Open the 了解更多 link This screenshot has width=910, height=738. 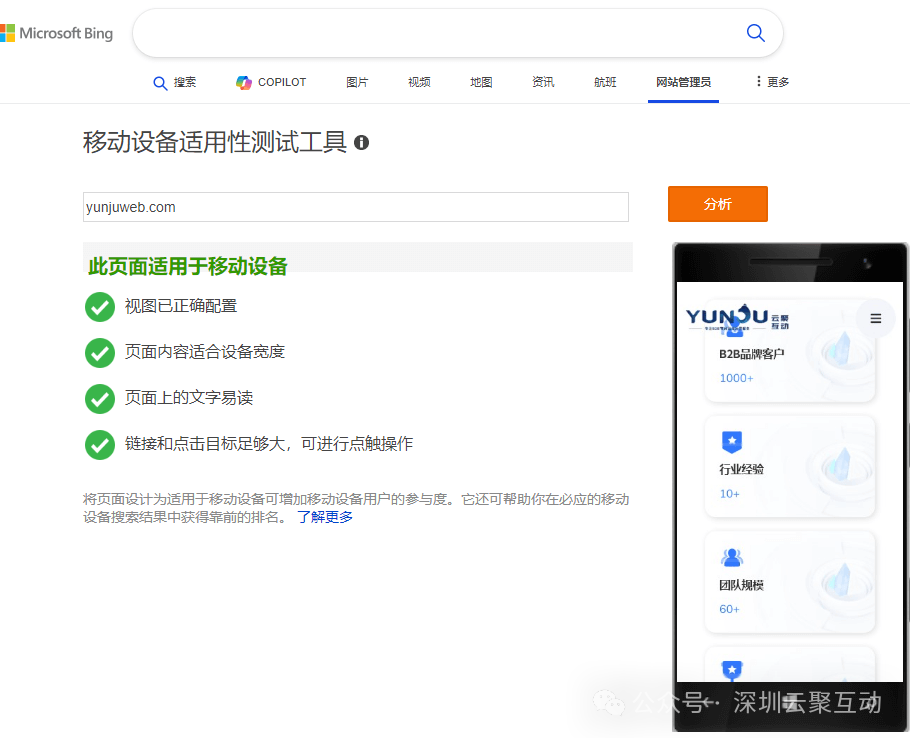[325, 517]
